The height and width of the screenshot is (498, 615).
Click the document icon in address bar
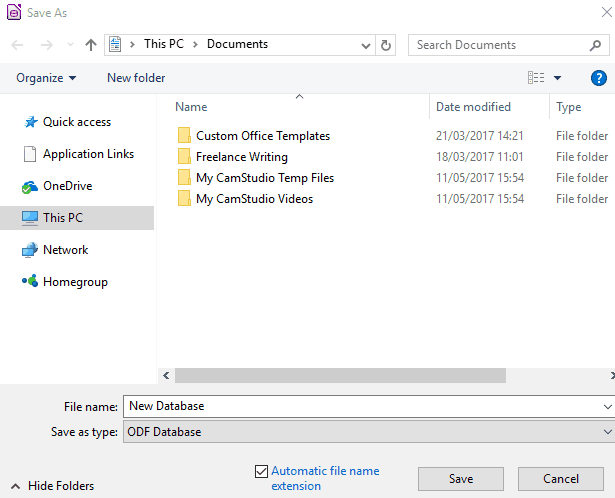click(115, 44)
